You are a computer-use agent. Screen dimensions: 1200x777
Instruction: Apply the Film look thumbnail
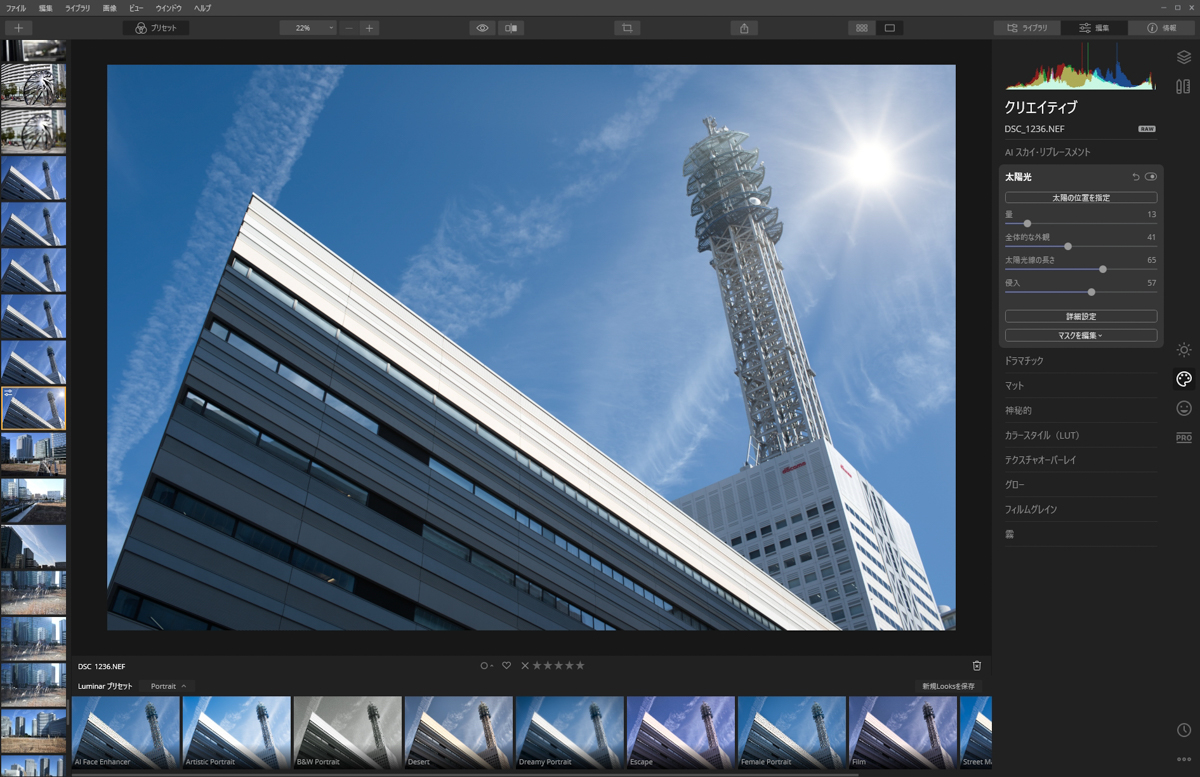point(903,733)
